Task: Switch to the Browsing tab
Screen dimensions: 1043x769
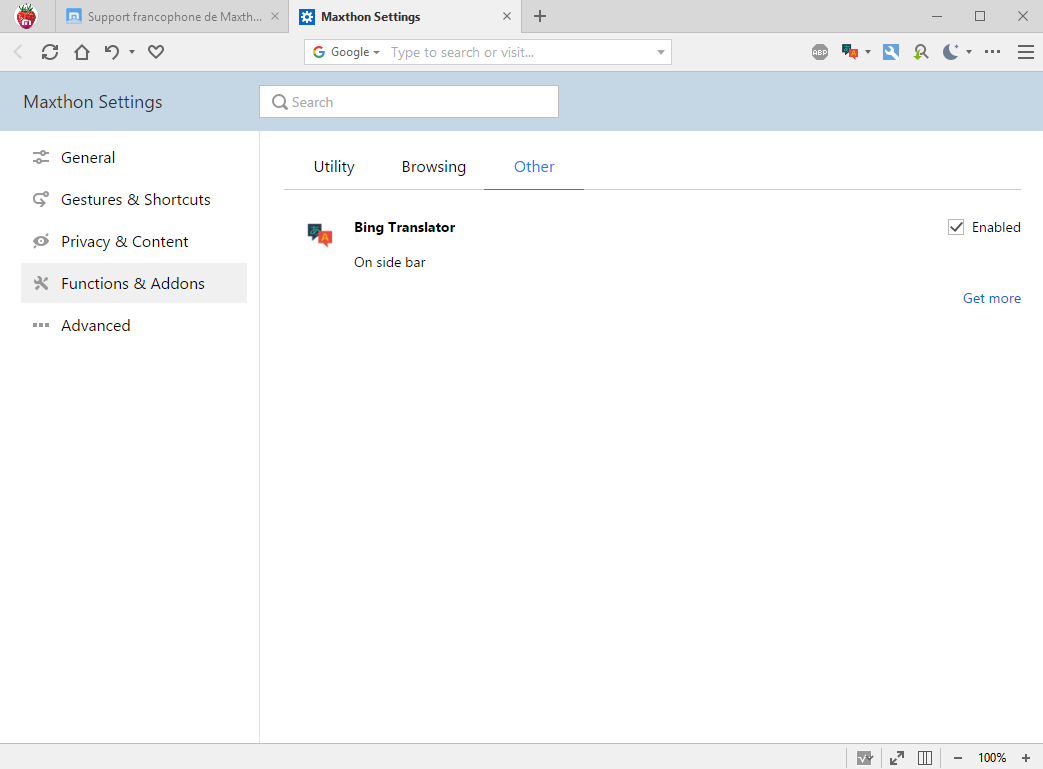Action: [x=434, y=167]
